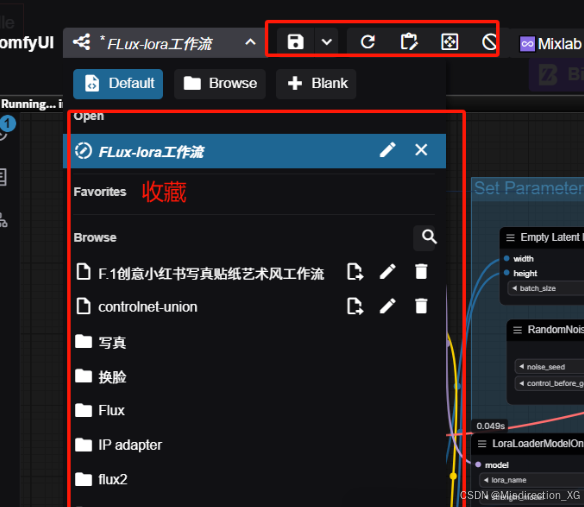Screen dimensions: 584x507
Task: Insert F.1创意小红书 workflow via file-arrow icon
Action: click(x=355, y=272)
